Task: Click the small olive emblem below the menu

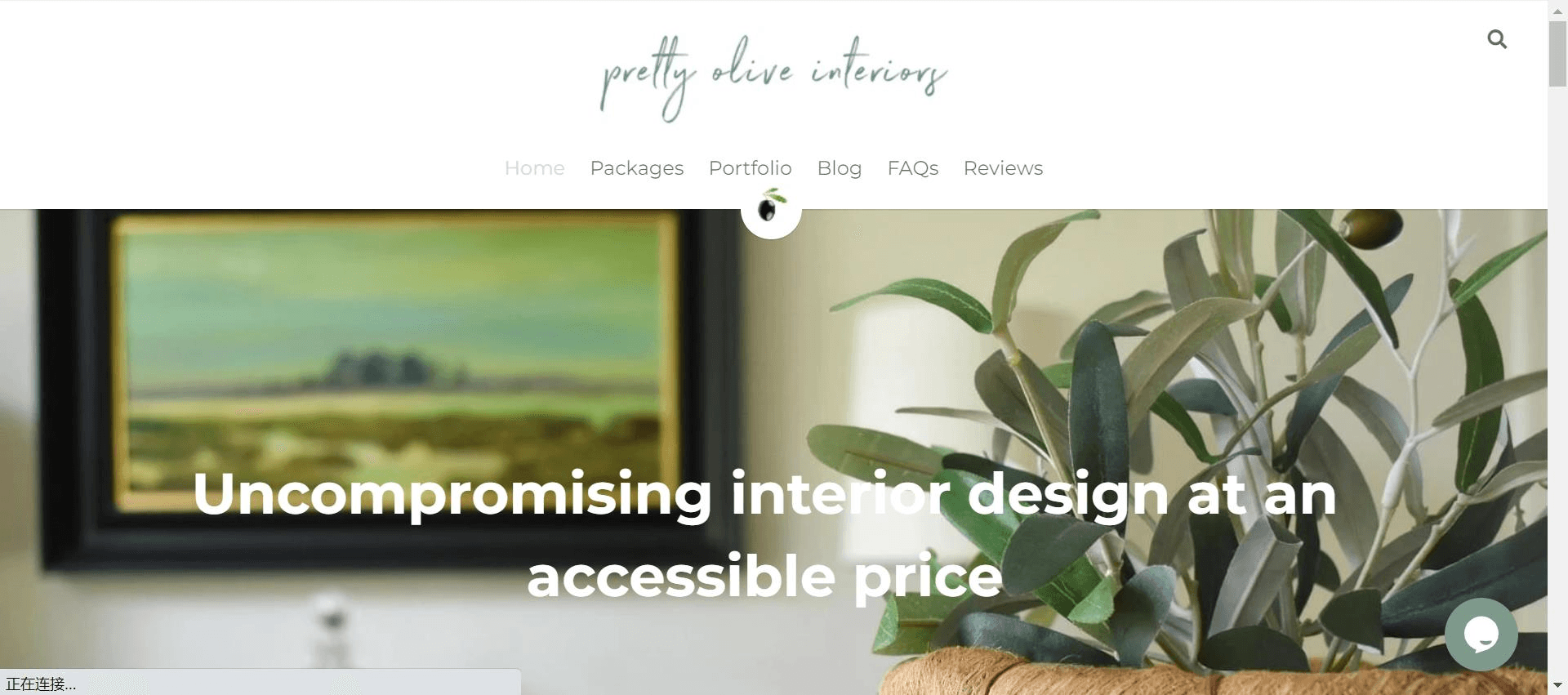Action: 771,210
